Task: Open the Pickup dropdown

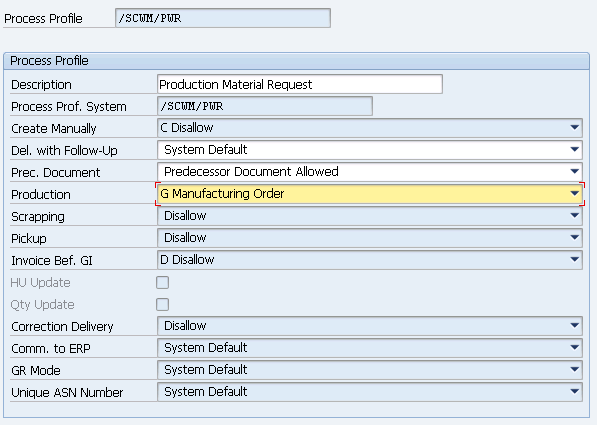Action: [x=370, y=238]
